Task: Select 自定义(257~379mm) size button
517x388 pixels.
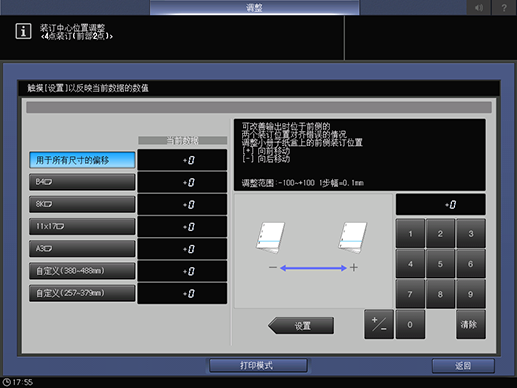Action: [x=82, y=293]
